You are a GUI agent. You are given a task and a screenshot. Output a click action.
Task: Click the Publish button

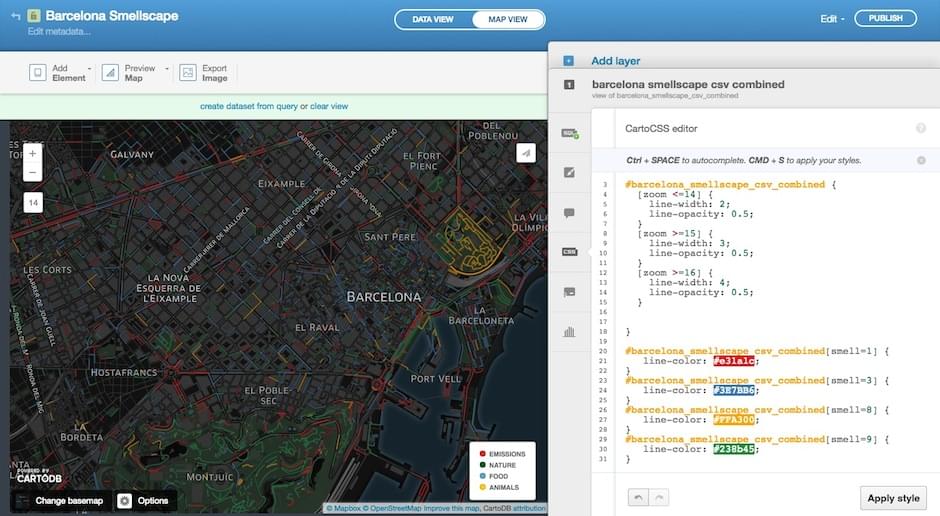[885, 18]
